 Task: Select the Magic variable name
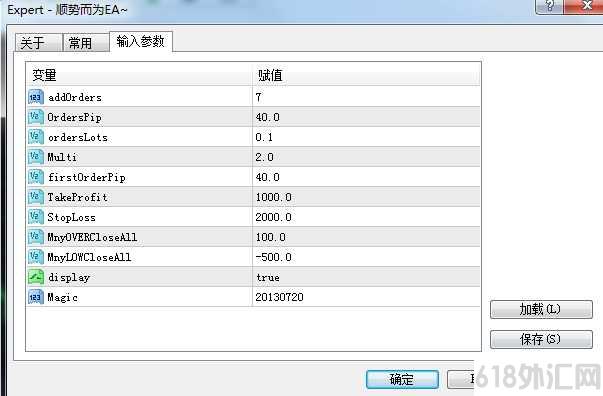tap(62, 297)
